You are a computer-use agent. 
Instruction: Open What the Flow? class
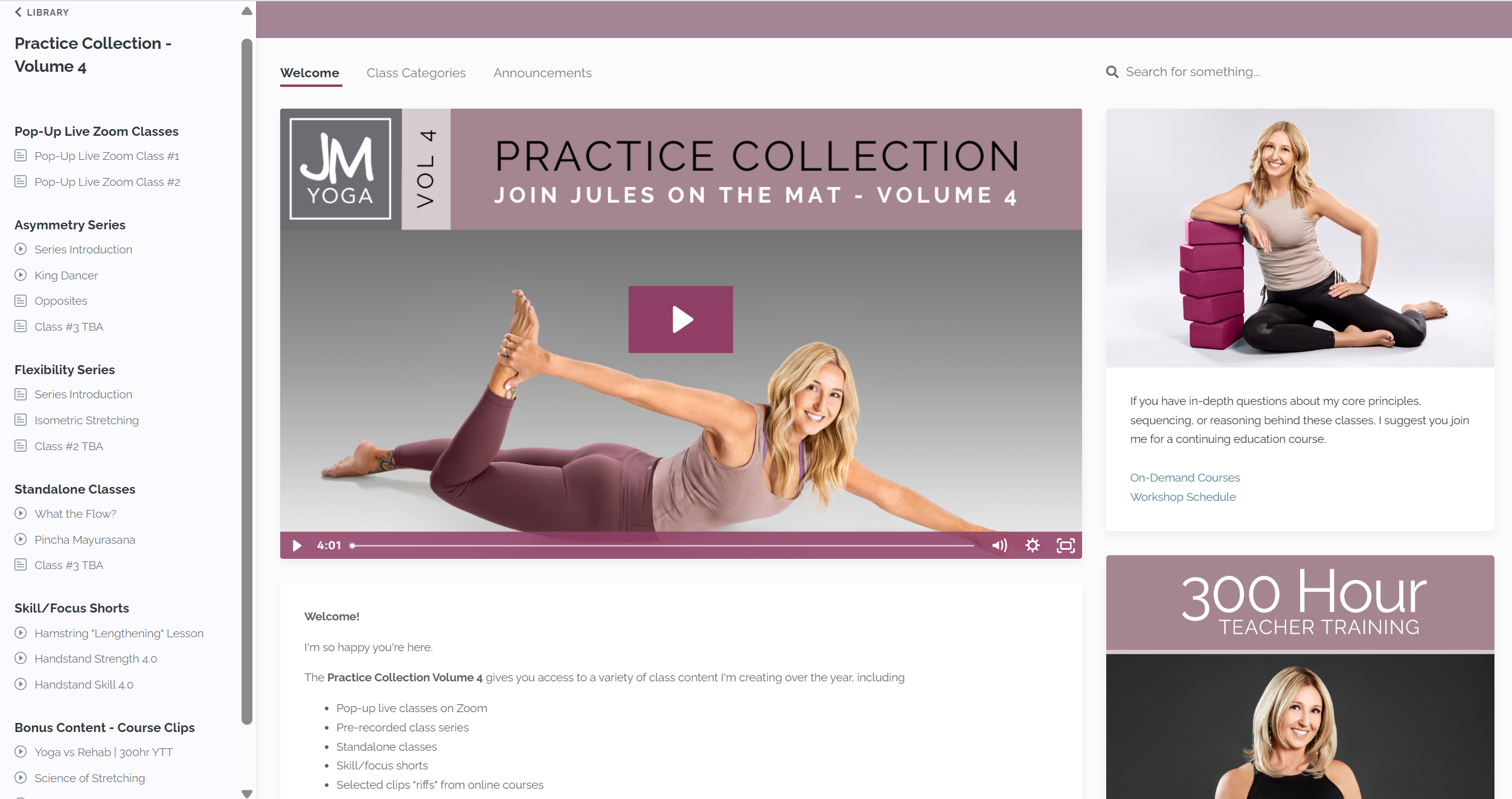75,514
